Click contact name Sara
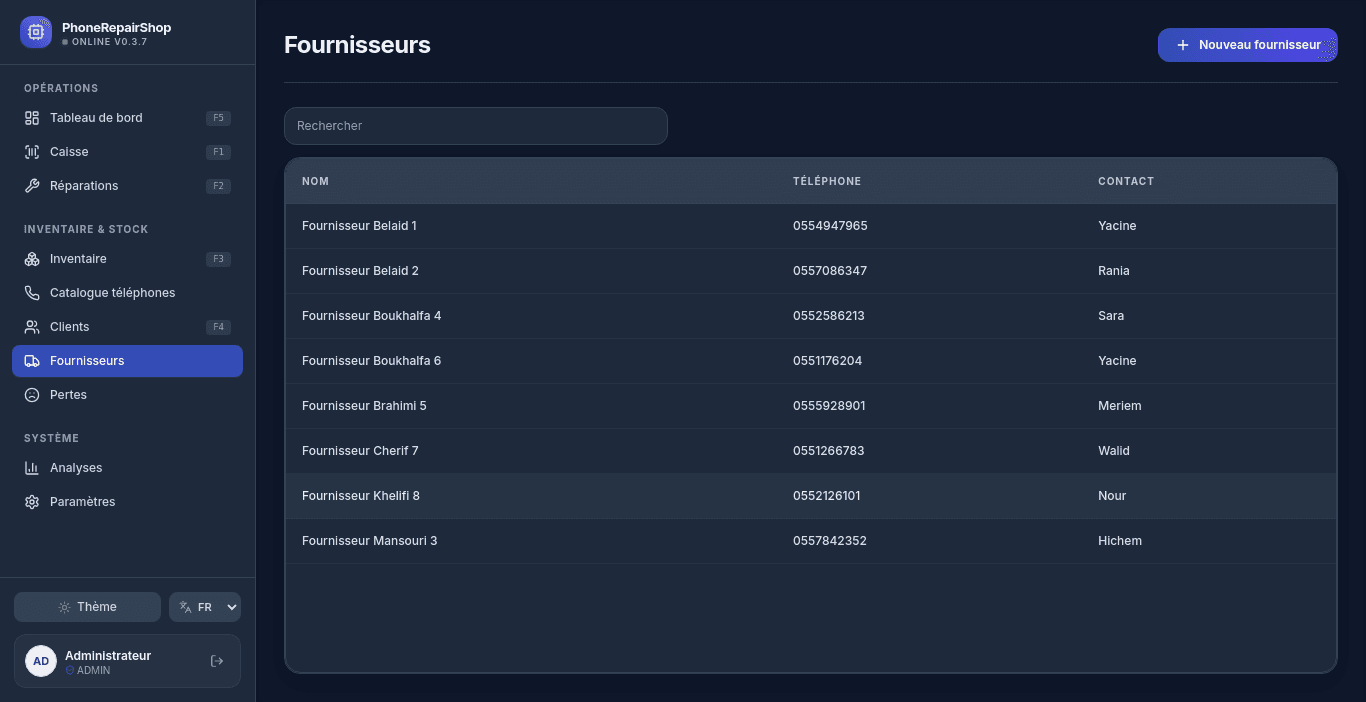Viewport: 1366px width, 702px height. [x=1111, y=316]
